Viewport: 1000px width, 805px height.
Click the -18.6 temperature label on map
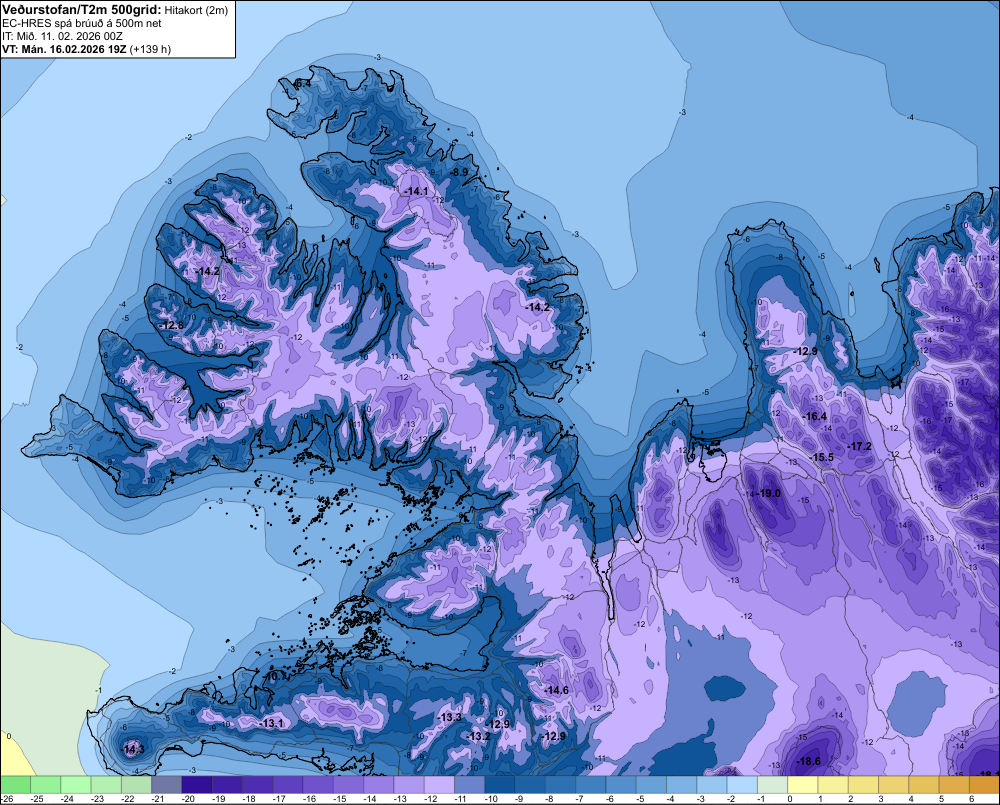coord(809,761)
